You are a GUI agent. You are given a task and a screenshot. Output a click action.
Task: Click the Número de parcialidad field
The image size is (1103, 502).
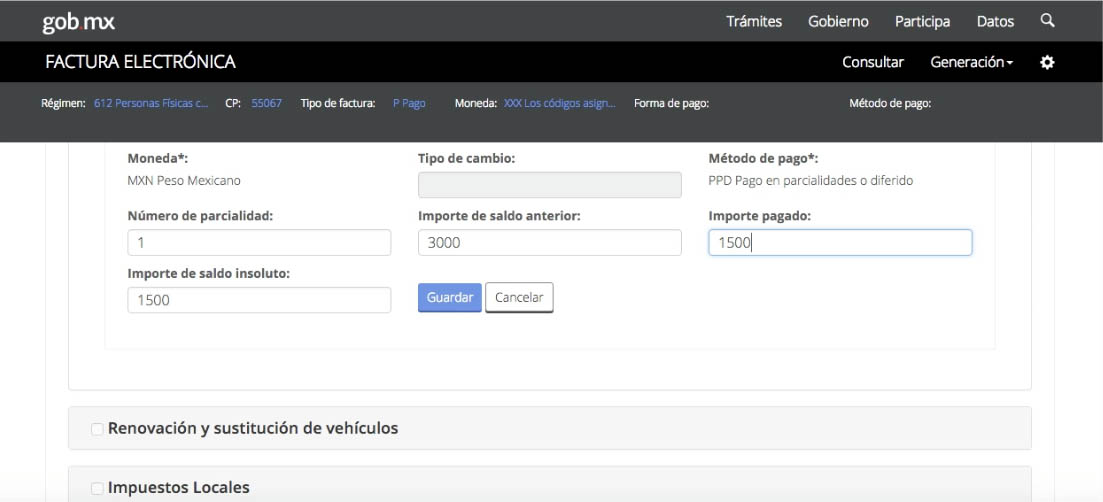pos(259,243)
